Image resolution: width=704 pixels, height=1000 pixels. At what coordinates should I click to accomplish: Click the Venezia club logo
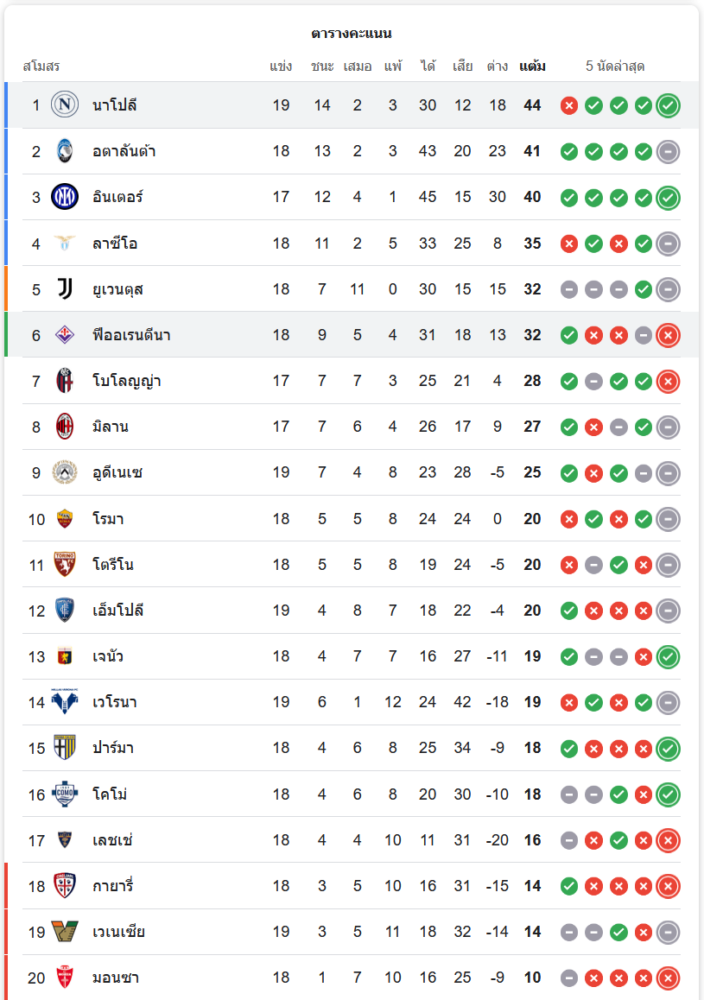point(65,932)
